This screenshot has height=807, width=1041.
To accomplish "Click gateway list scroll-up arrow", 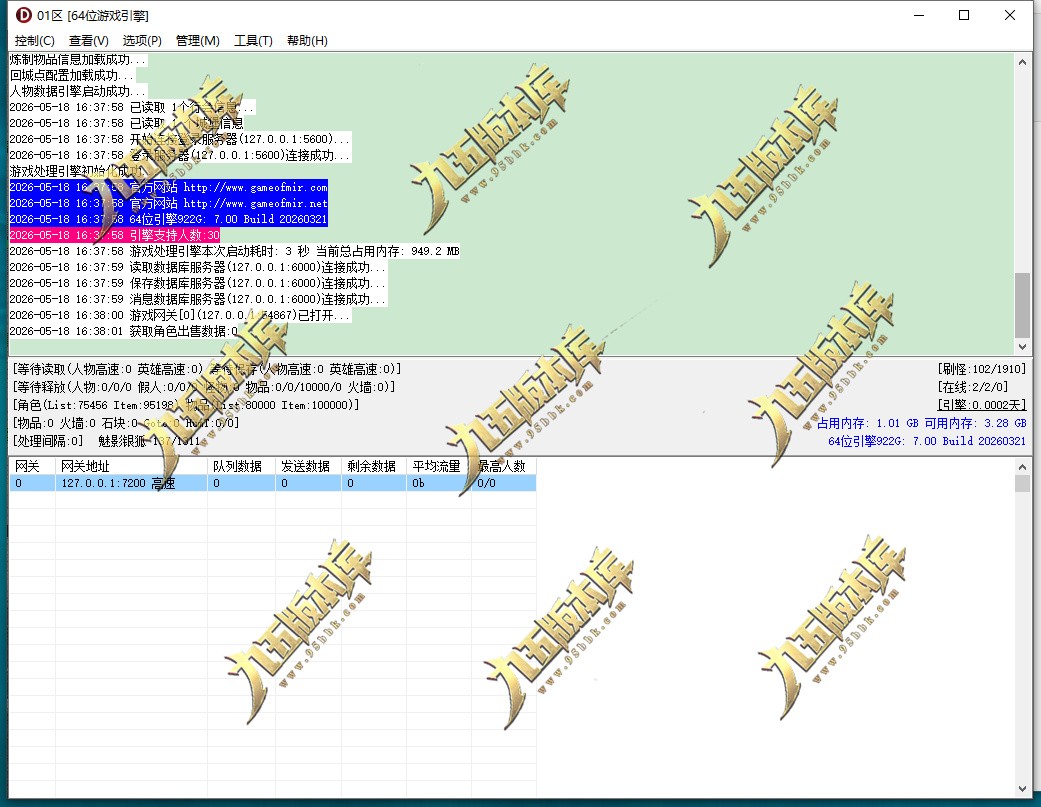I will point(1022,467).
